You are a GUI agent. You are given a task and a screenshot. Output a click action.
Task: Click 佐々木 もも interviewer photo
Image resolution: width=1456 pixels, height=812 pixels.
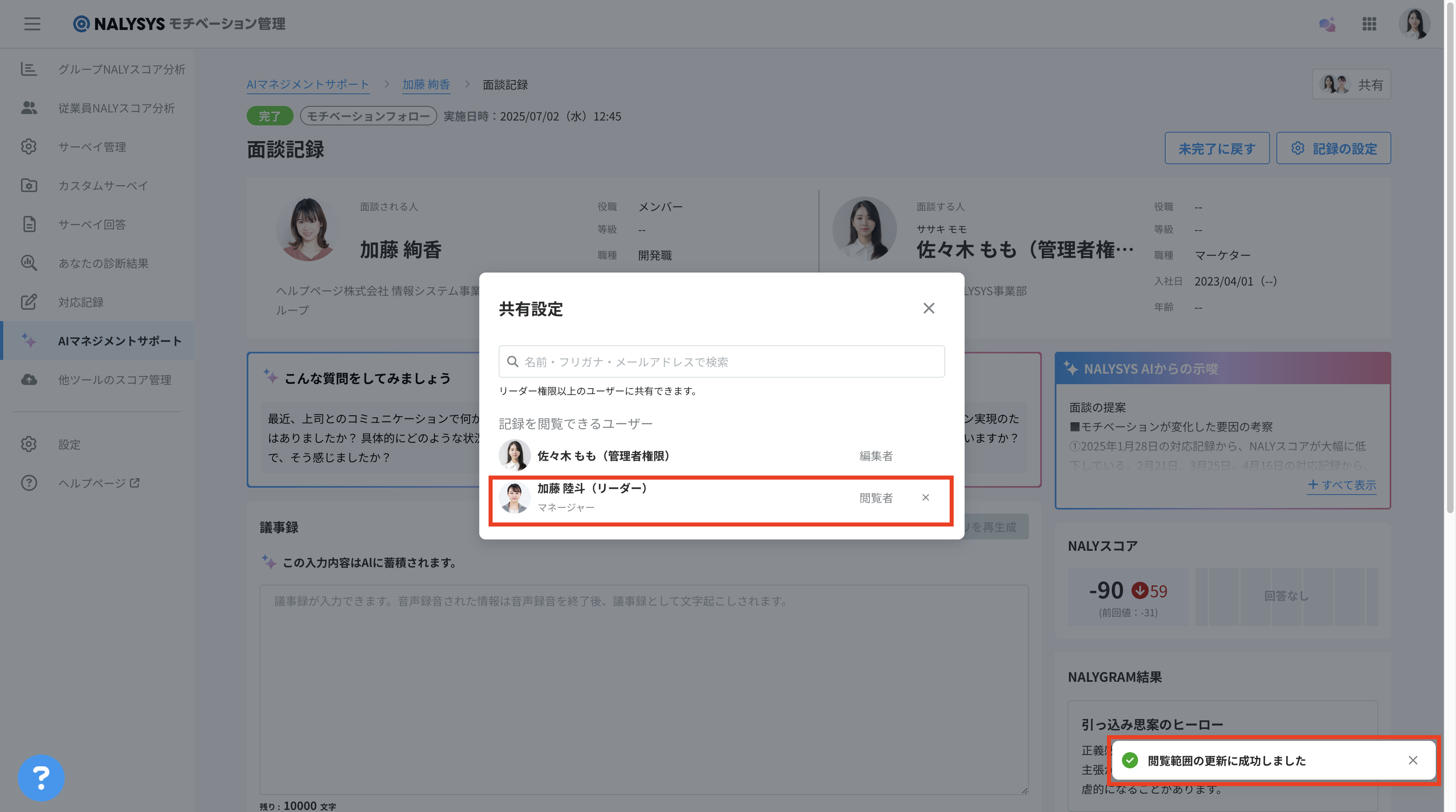[x=864, y=229]
